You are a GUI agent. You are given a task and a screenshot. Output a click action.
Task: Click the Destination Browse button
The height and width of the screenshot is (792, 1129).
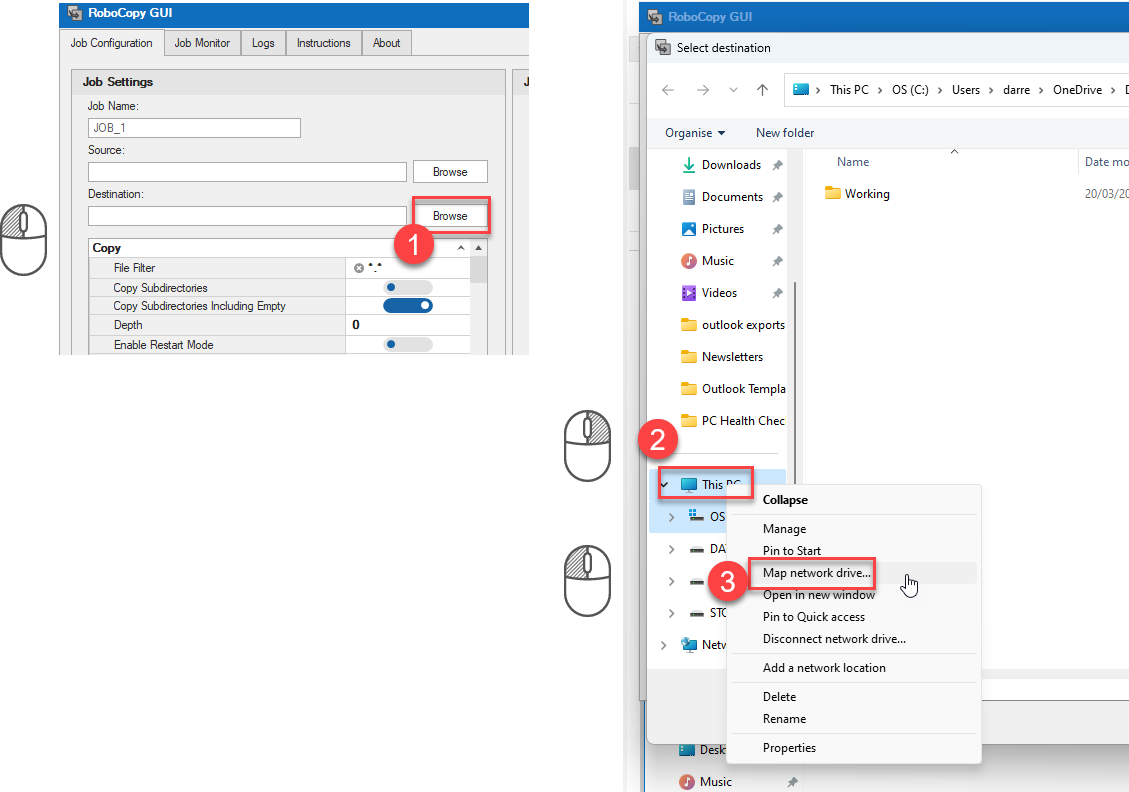click(450, 216)
